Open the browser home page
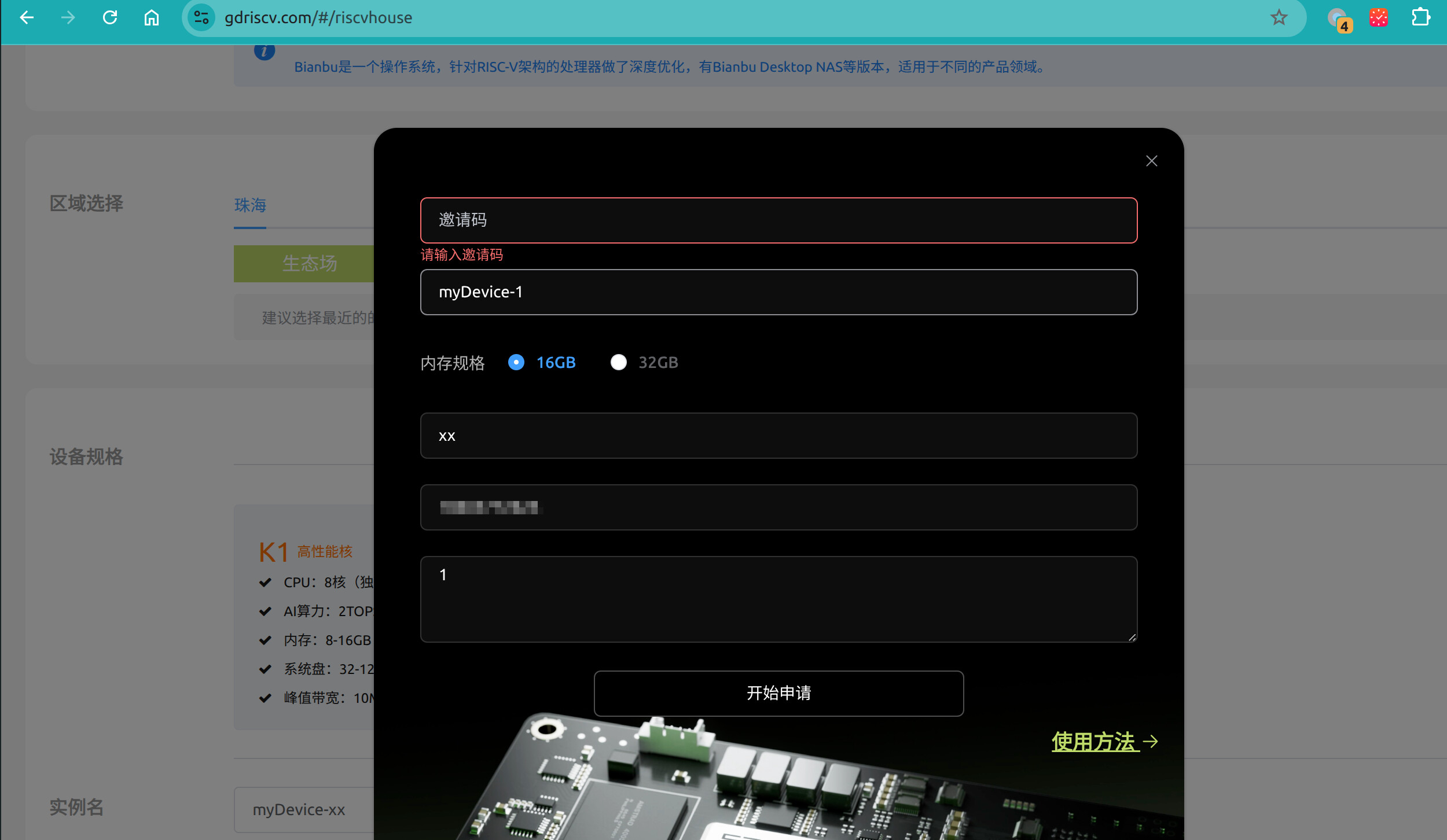This screenshot has width=1447, height=840. (x=152, y=17)
